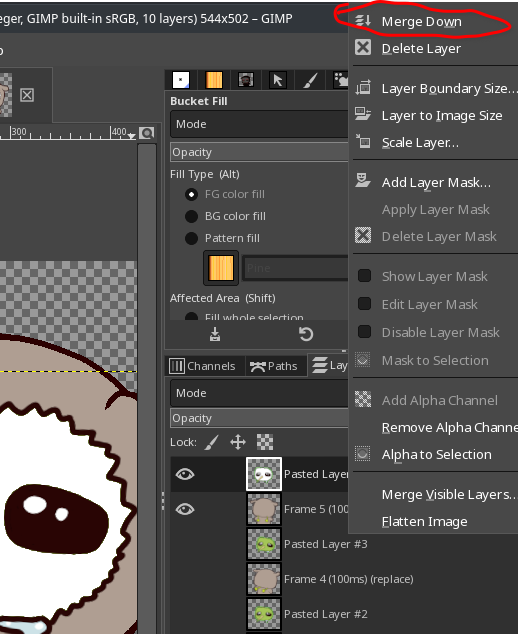Click the Pine pattern swatch button
Image resolution: width=518 pixels, height=634 pixels.
tap(221, 268)
